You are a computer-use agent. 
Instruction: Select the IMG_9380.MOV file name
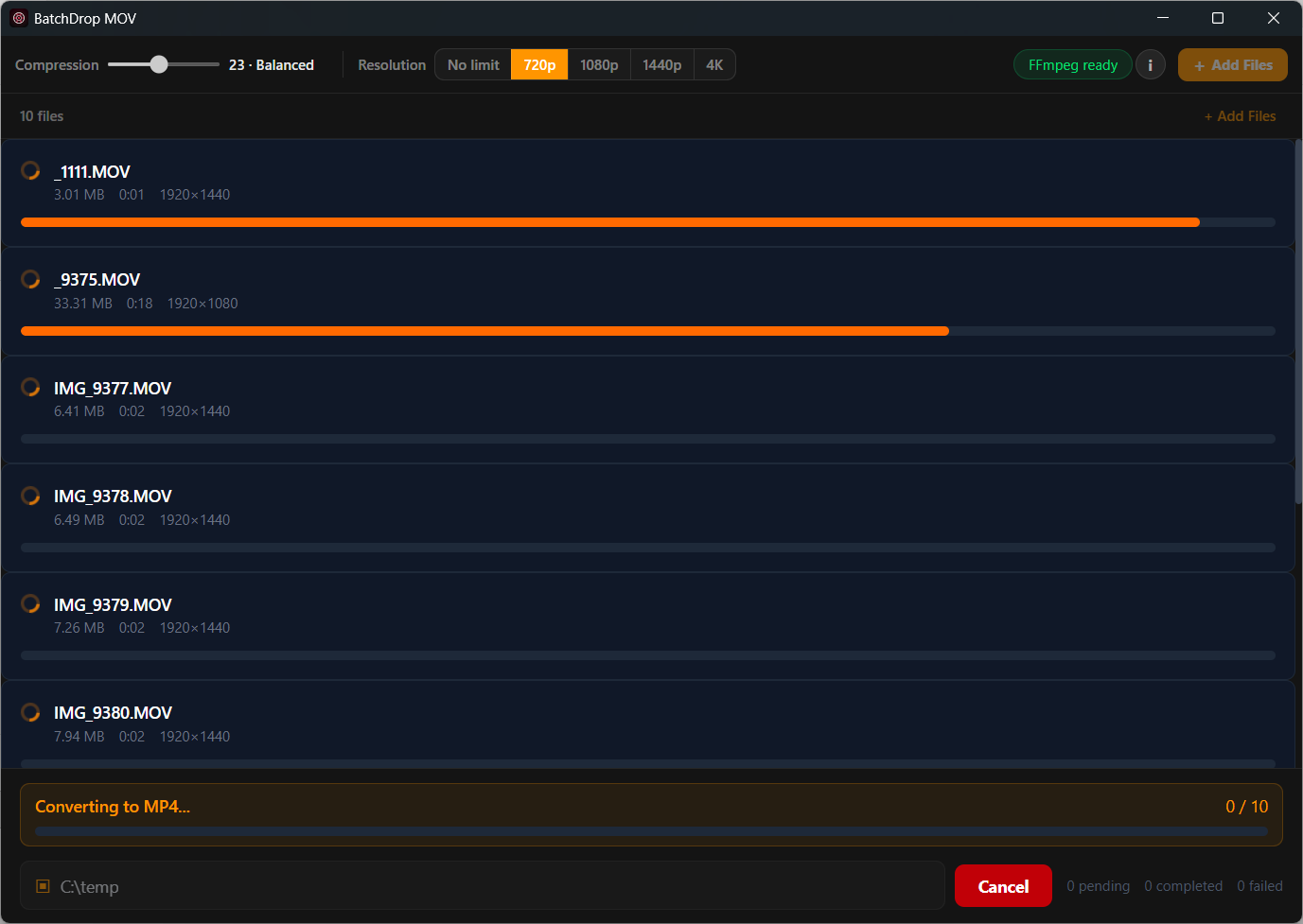(113, 713)
